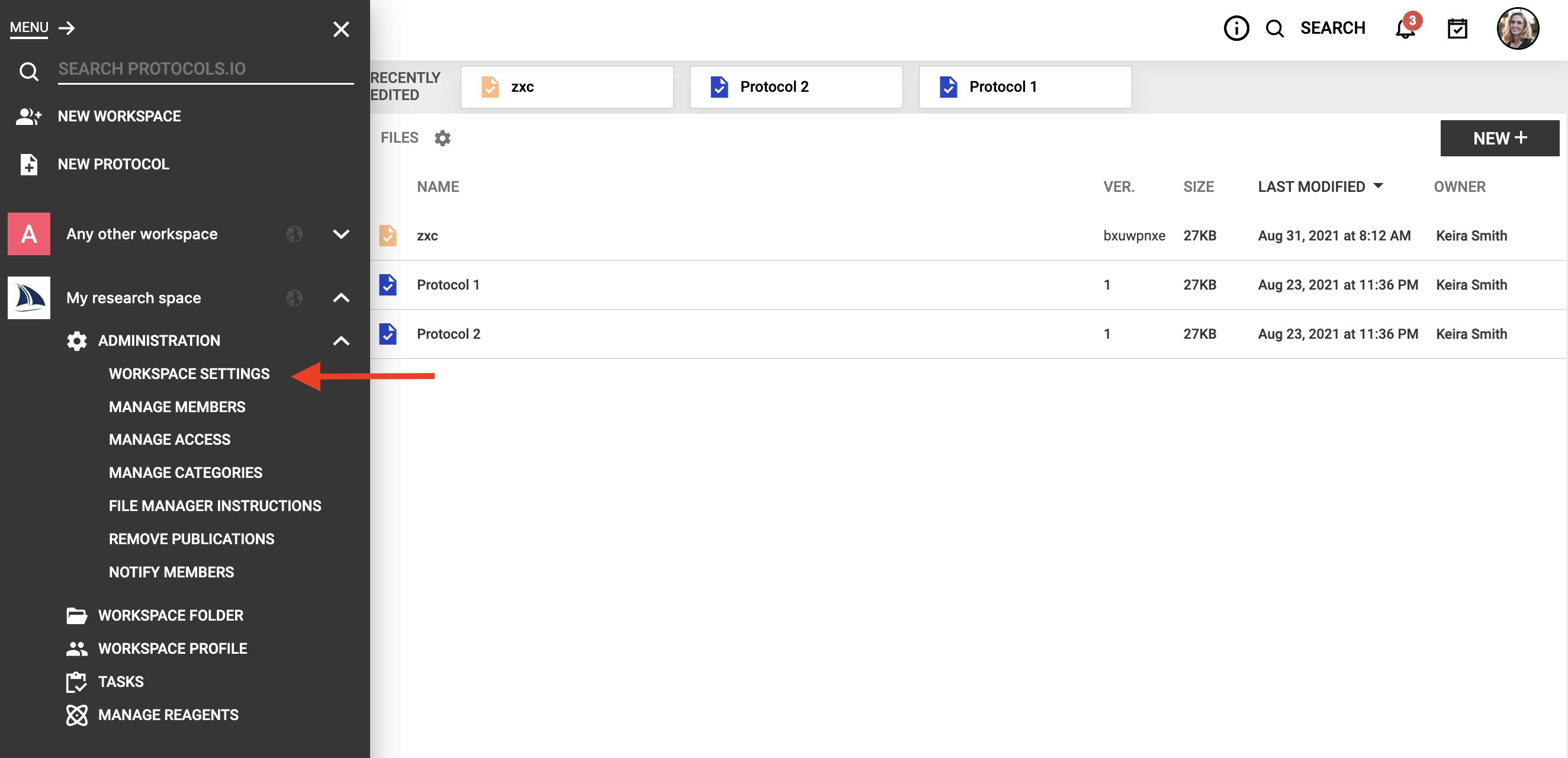
Task: Expand Any other workspace chevron
Action: [341, 234]
